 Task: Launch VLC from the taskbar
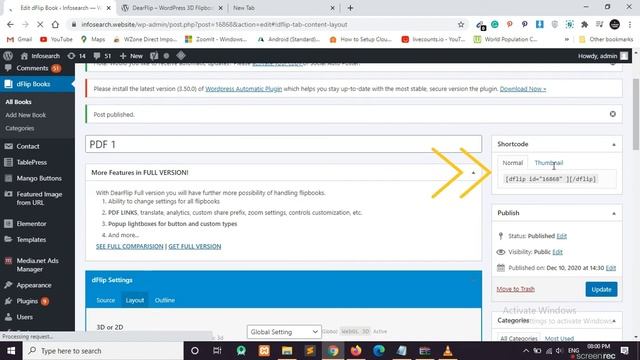[x=448, y=351]
